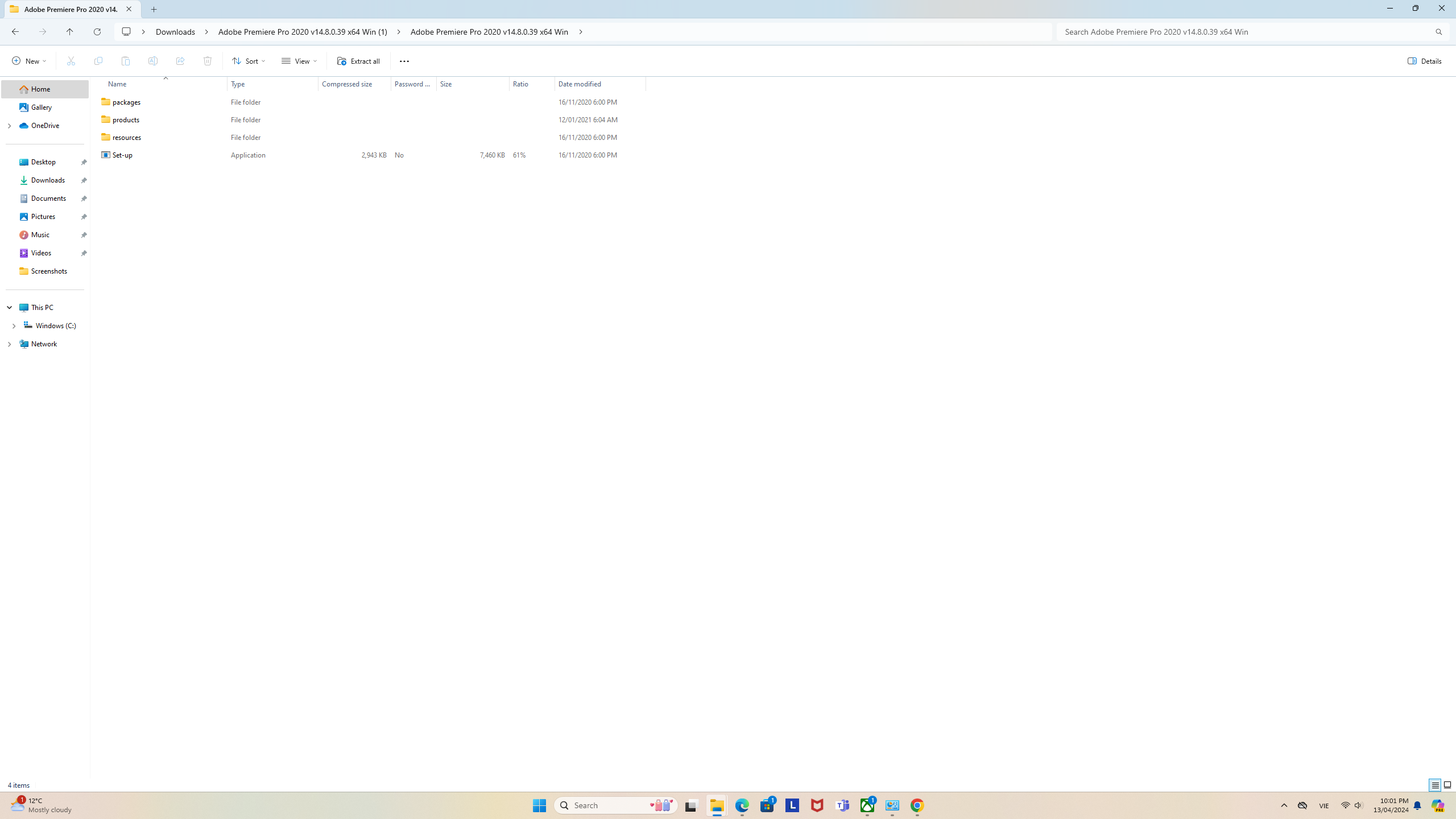Show hidden system tray icons
Viewport: 1456px width, 819px height.
(1284, 805)
